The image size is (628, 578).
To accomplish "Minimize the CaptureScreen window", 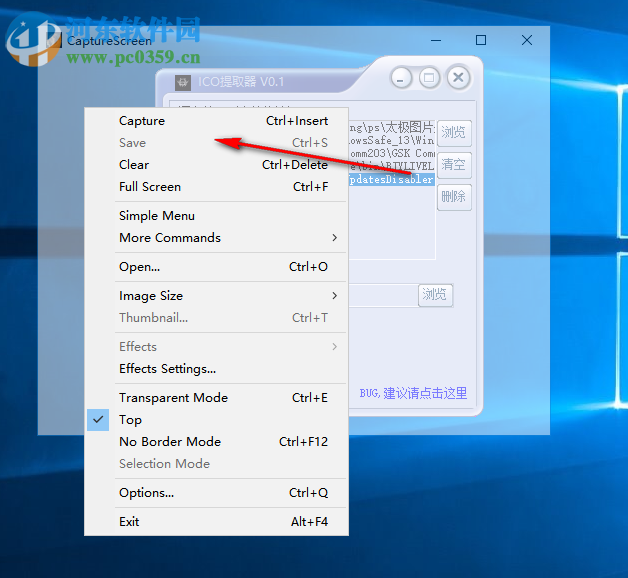I will [x=436, y=40].
